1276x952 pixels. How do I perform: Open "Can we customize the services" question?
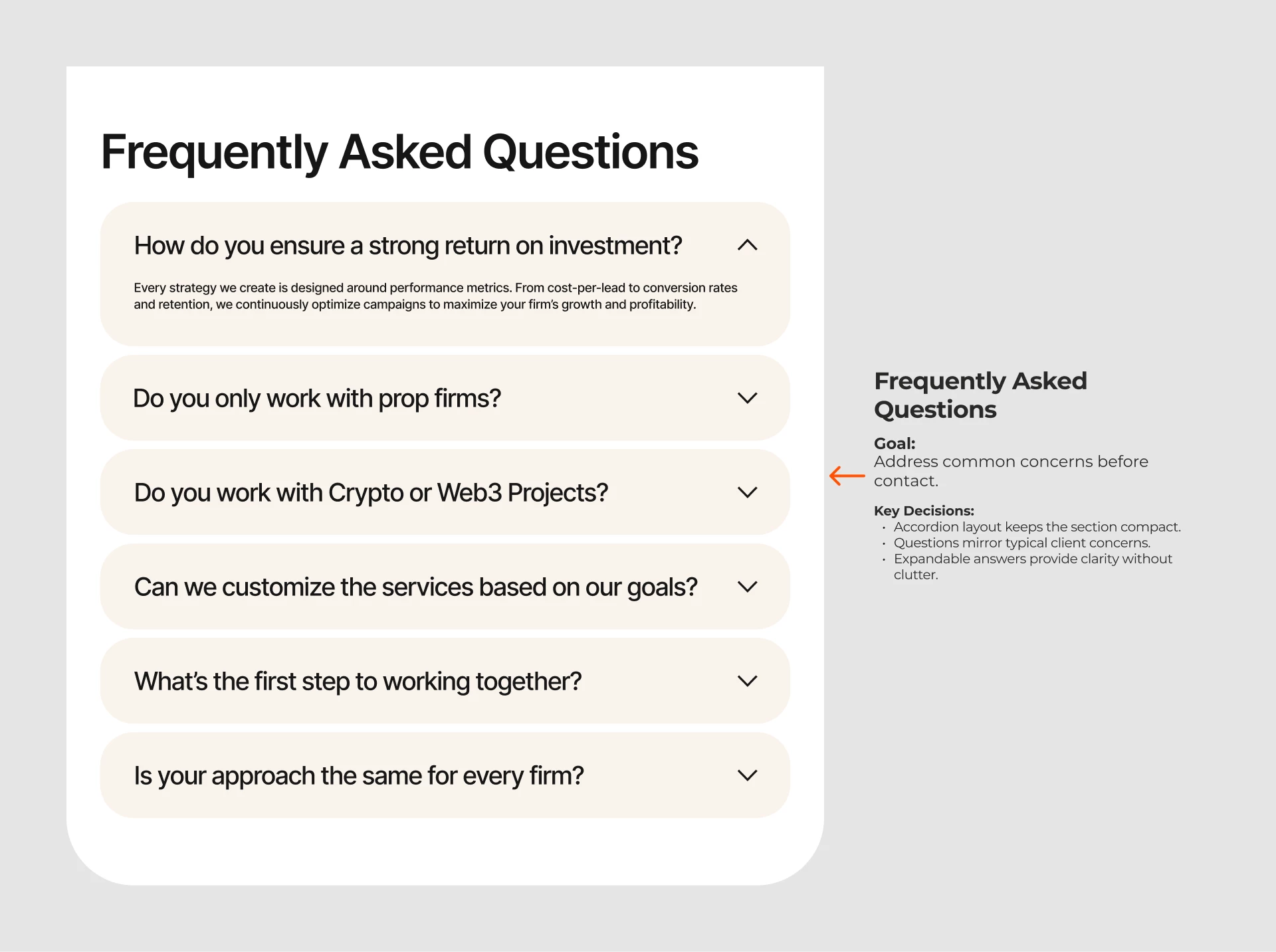[415, 587]
